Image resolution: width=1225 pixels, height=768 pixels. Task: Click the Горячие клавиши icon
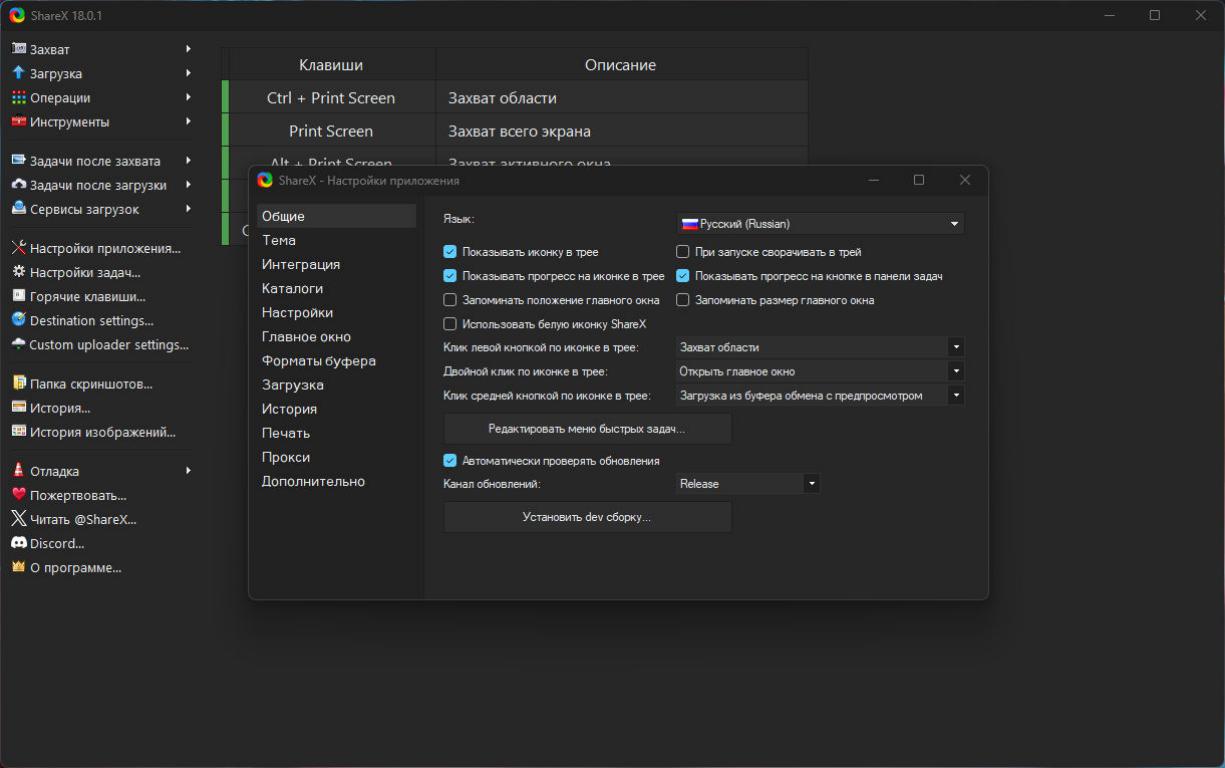click(x=18, y=296)
